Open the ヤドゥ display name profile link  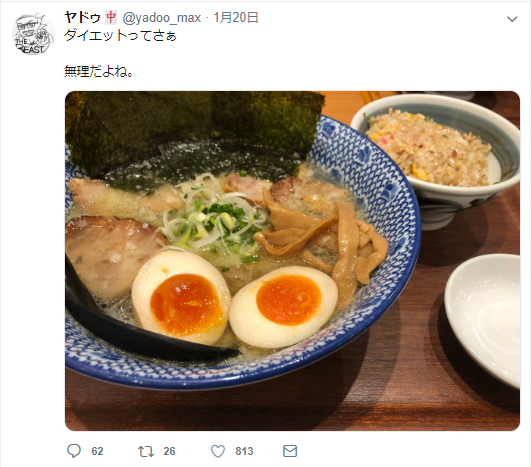(x=82, y=18)
